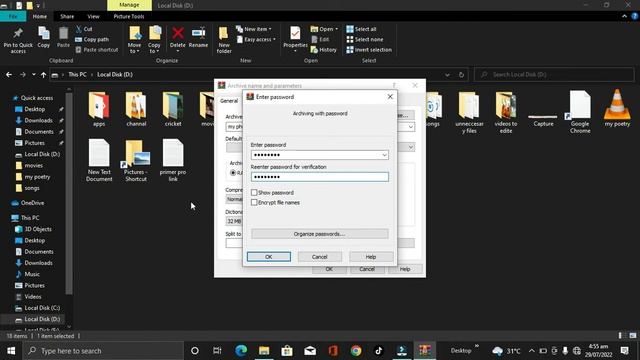This screenshot has height=360, width=640.
Task: Select Music under This PC
Action: (27, 274)
